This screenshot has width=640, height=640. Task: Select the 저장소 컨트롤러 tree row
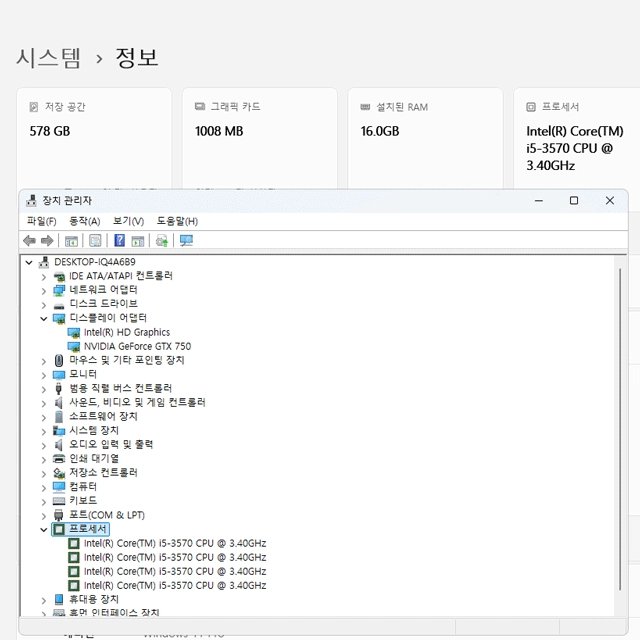(103, 473)
